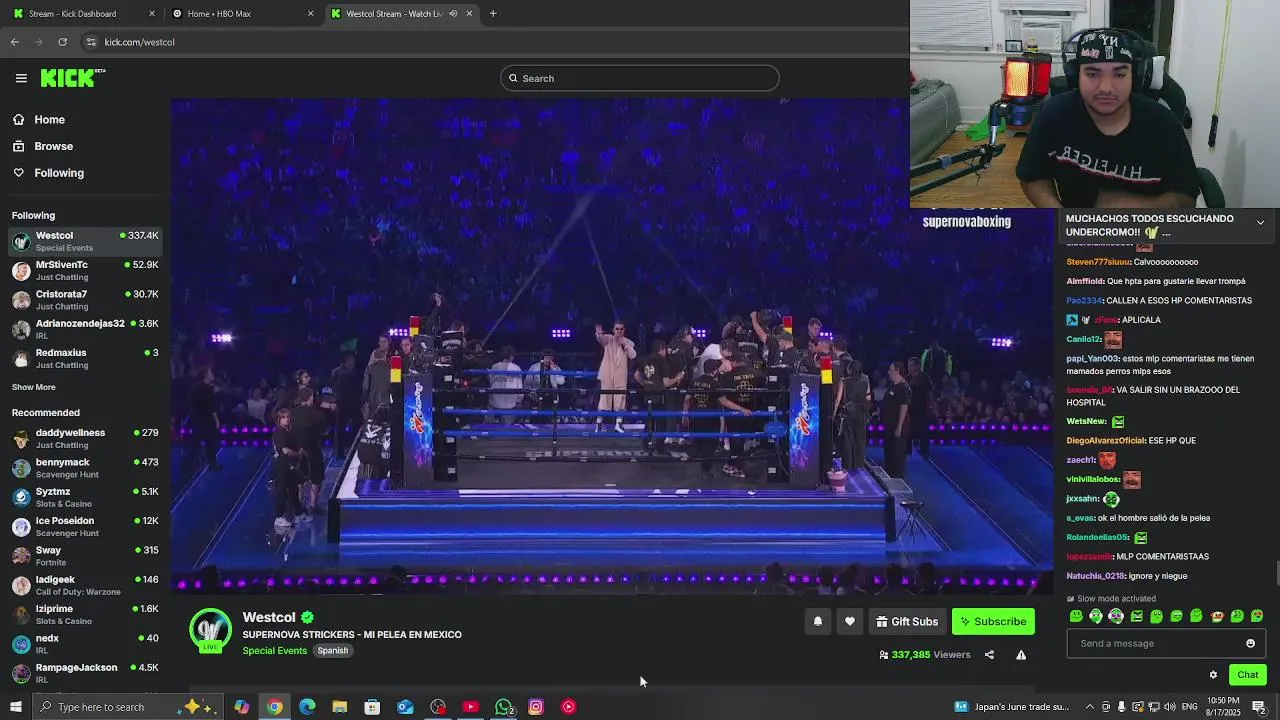Open YouTube app from taskbar
This screenshot has height=720, width=1280.
470,707
